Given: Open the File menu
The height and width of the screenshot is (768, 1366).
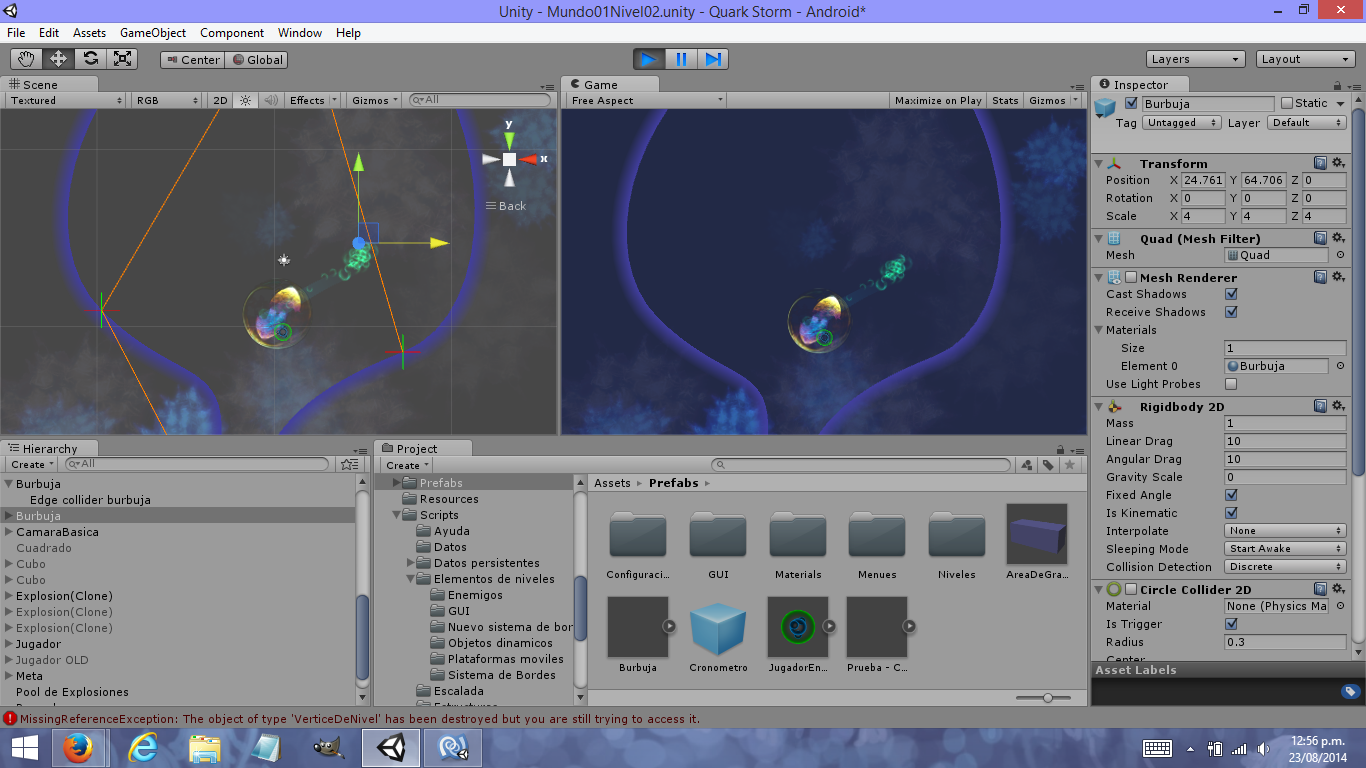Looking at the screenshot, I should pos(16,33).
